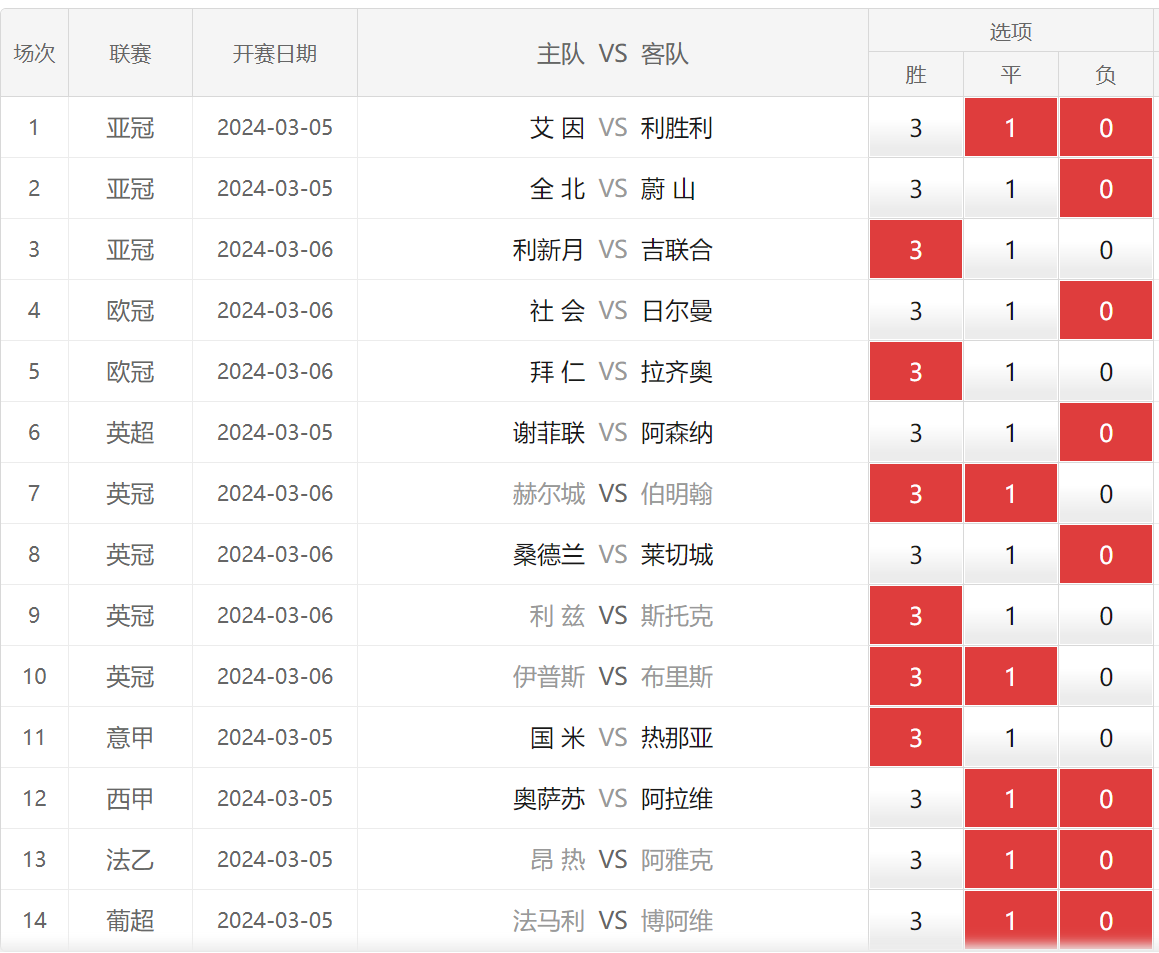The height and width of the screenshot is (953, 1159).
Task: Click the 负 column header
Action: [x=1106, y=75]
